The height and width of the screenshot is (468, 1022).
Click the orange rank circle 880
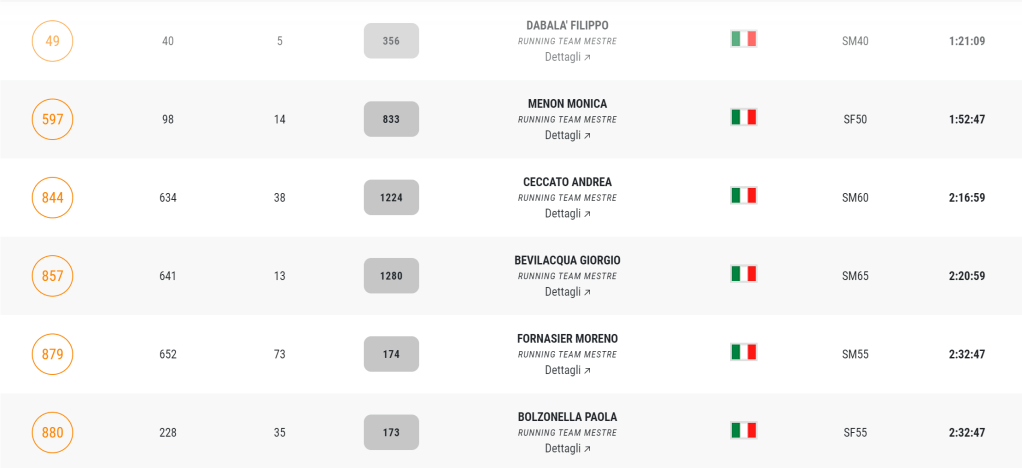(53, 432)
